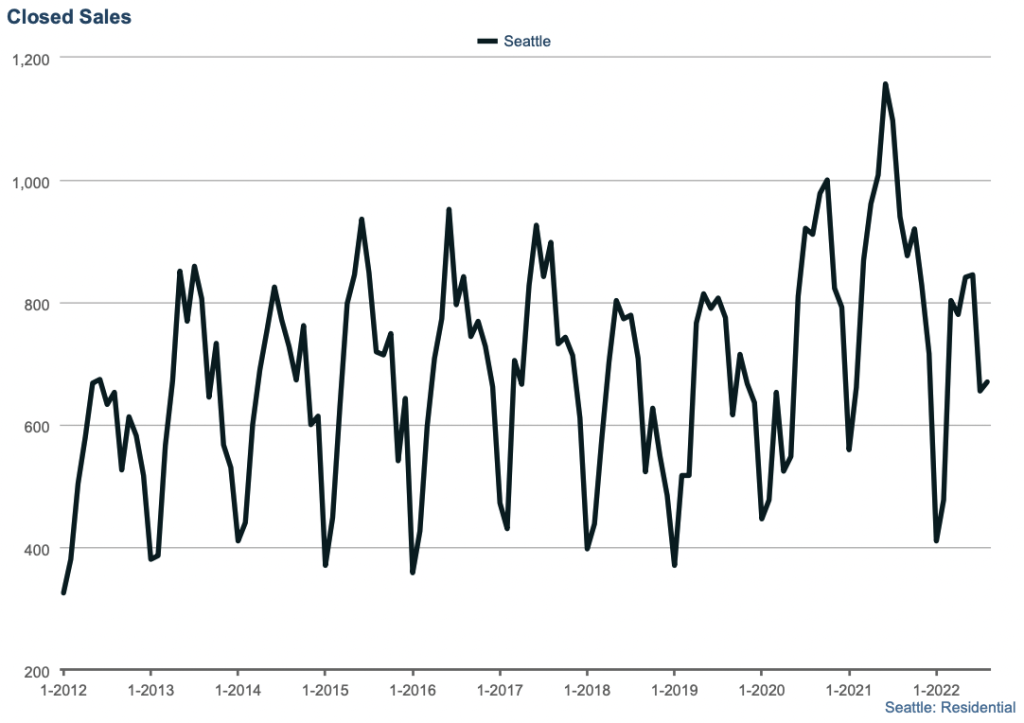
Task: Select the 1-2013 x-axis label
Action: click(150, 689)
